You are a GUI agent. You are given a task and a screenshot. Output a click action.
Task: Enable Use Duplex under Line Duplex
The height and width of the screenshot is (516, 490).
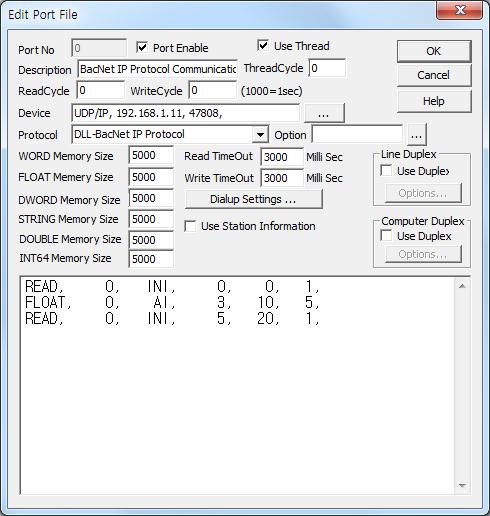click(x=386, y=171)
